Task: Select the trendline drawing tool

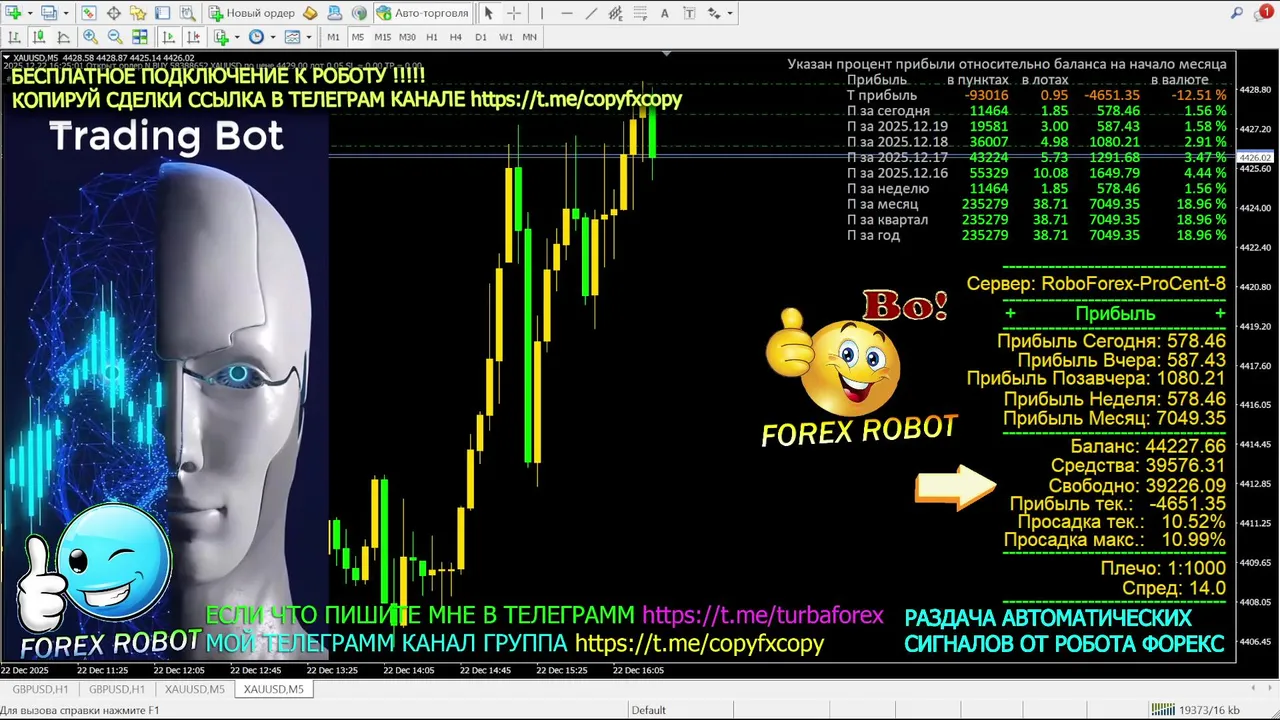Action: coord(591,13)
